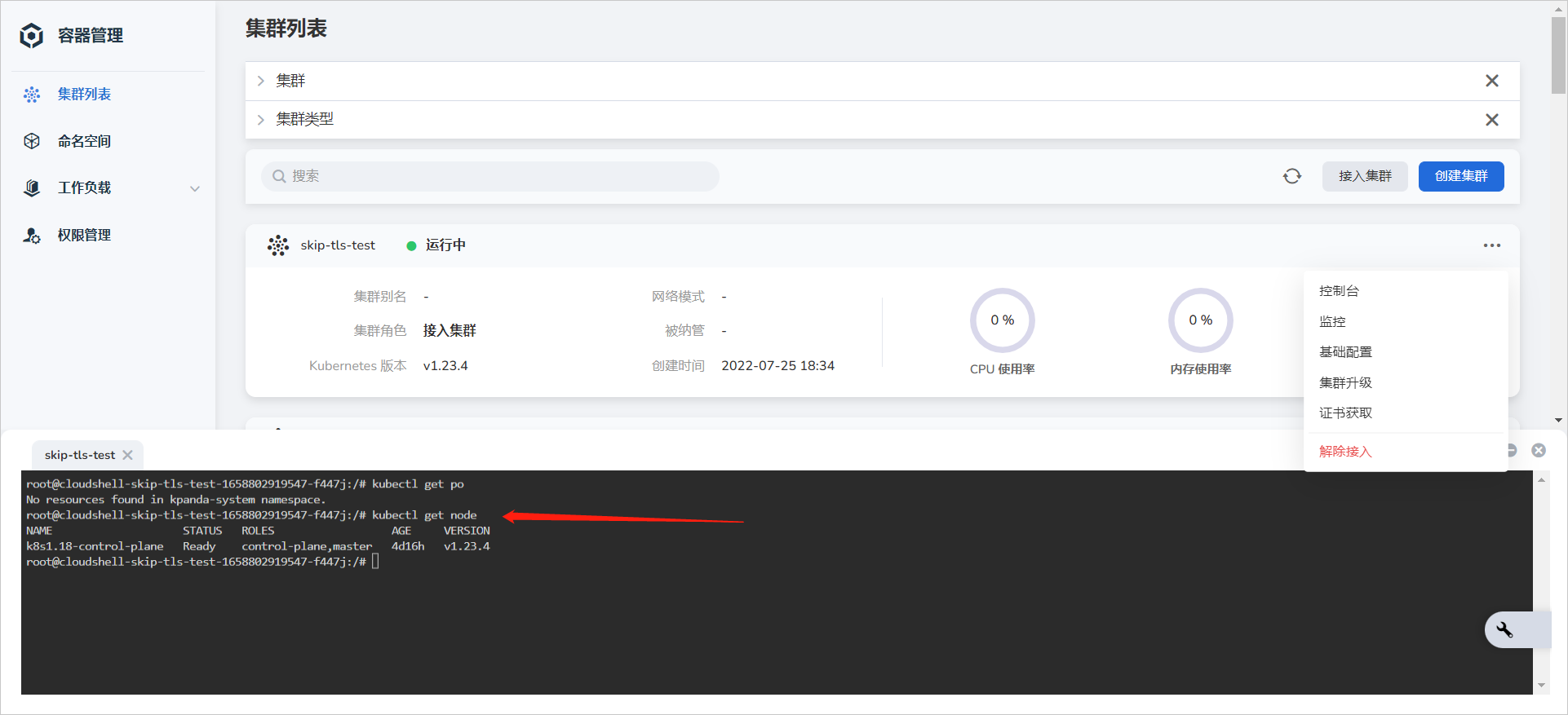Image resolution: width=1568 pixels, height=715 pixels.
Task: Switch to the skip-tls-test terminal tab
Action: pos(80,455)
